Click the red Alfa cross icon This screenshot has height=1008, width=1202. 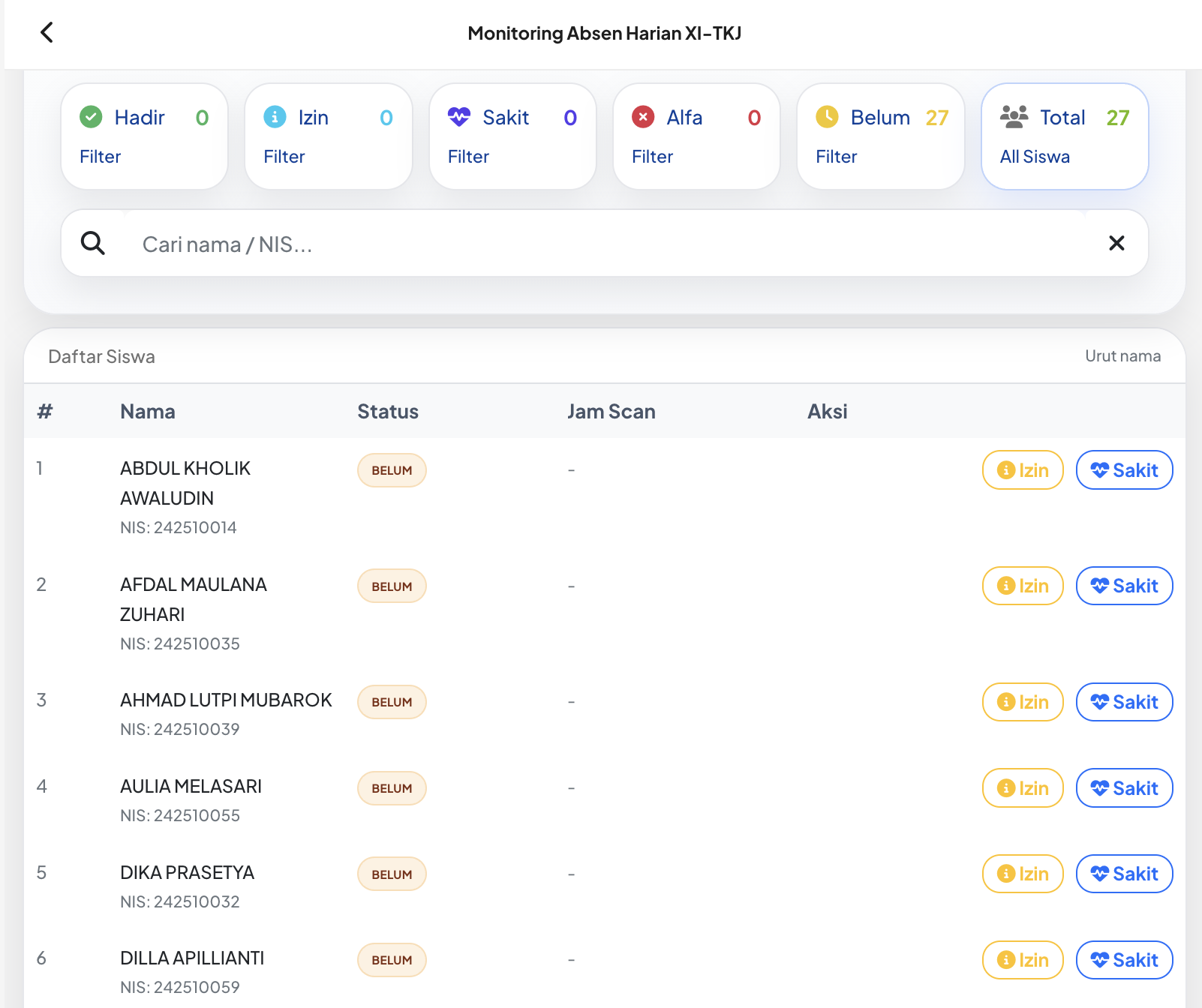click(x=643, y=117)
